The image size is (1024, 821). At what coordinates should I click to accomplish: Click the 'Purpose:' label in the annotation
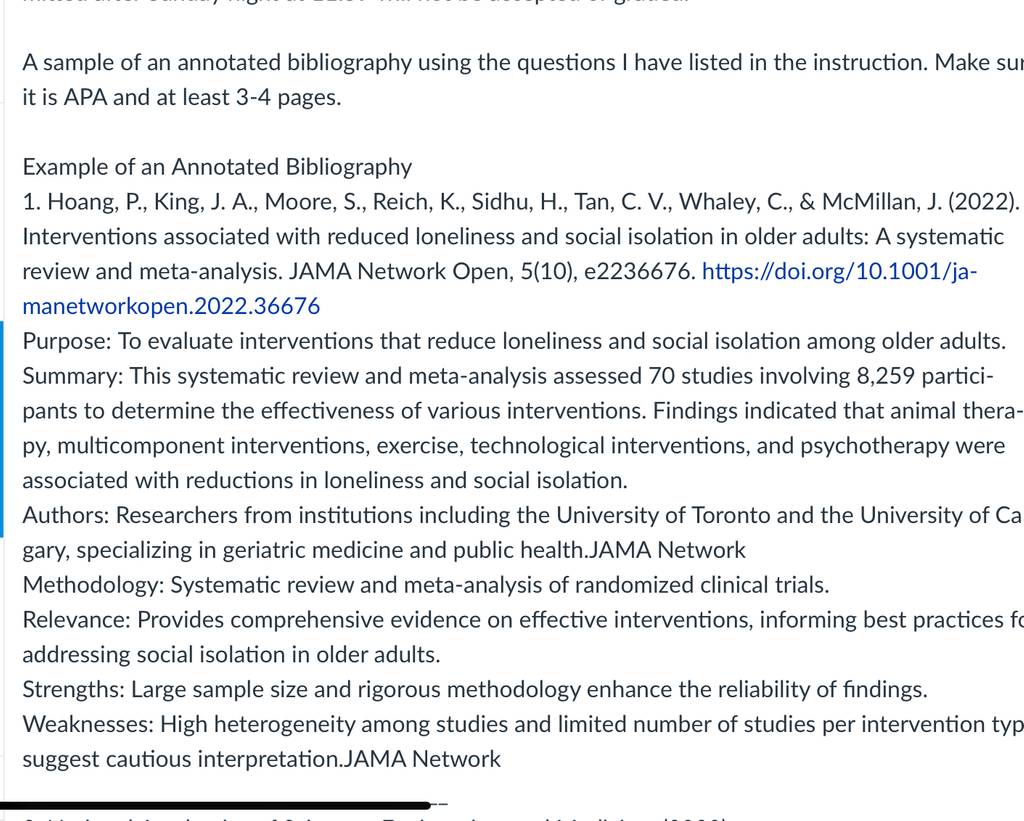click(x=67, y=341)
